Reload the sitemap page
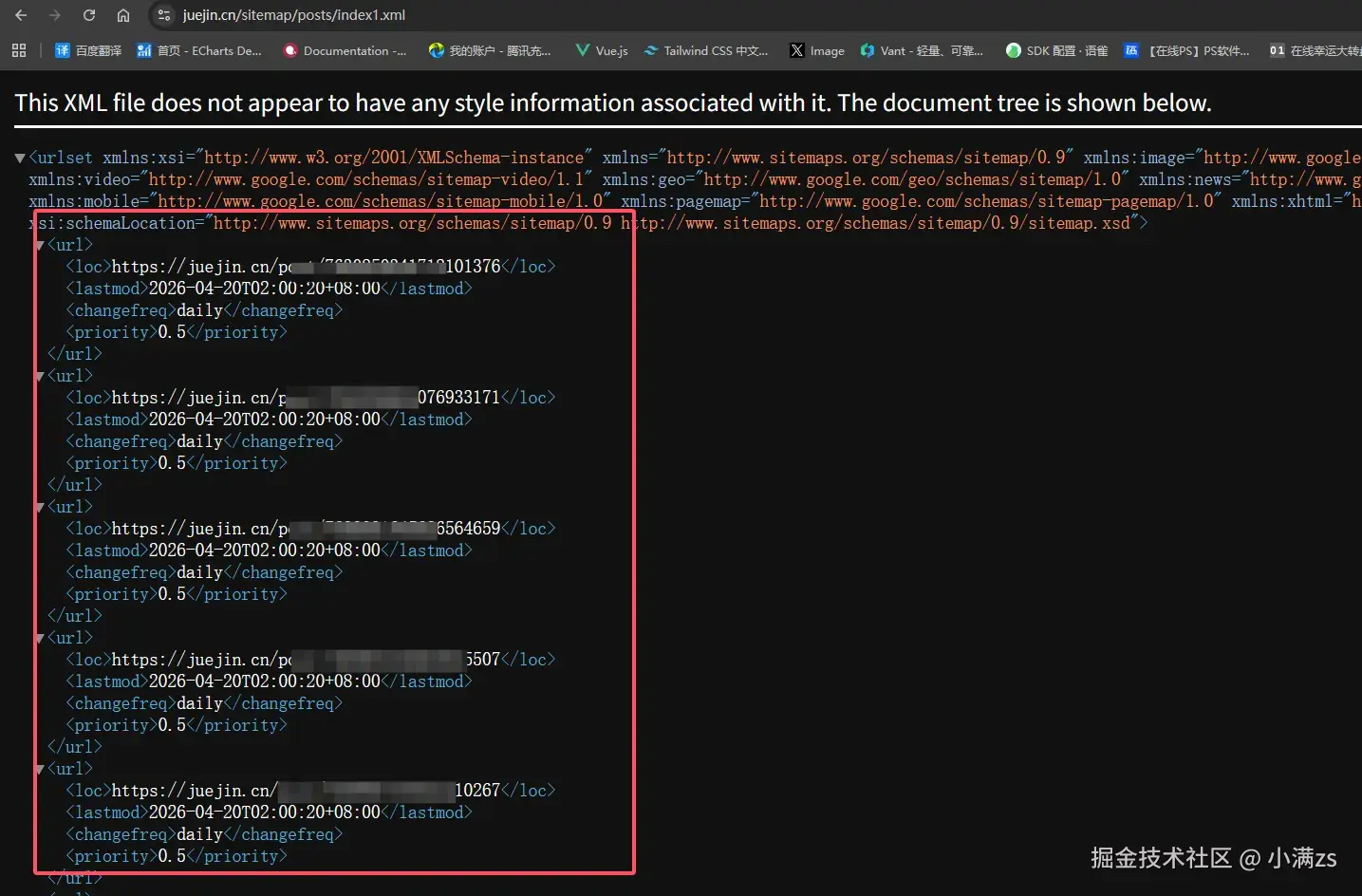This screenshot has height=896, width=1362. coord(89,15)
